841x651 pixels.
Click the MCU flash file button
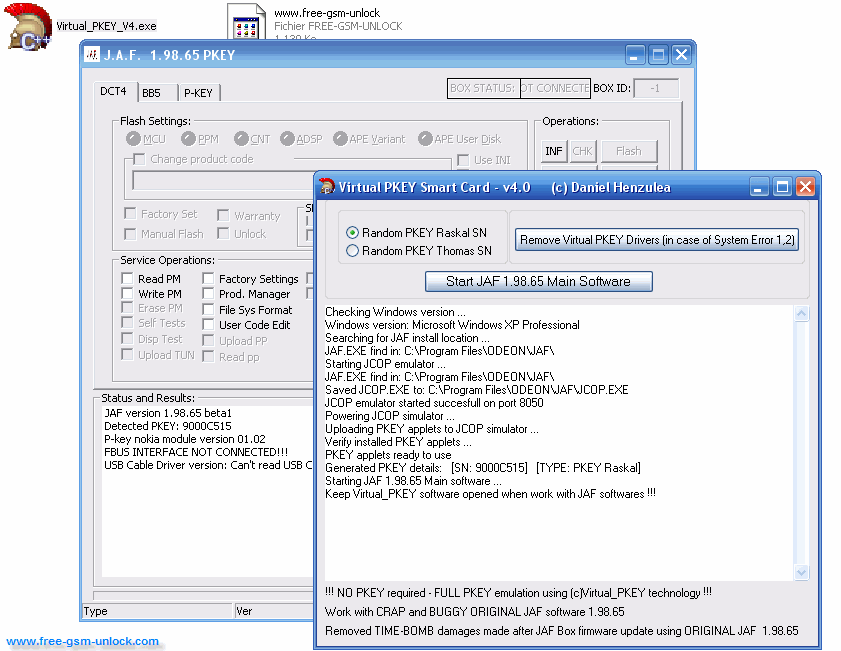[x=134, y=139]
